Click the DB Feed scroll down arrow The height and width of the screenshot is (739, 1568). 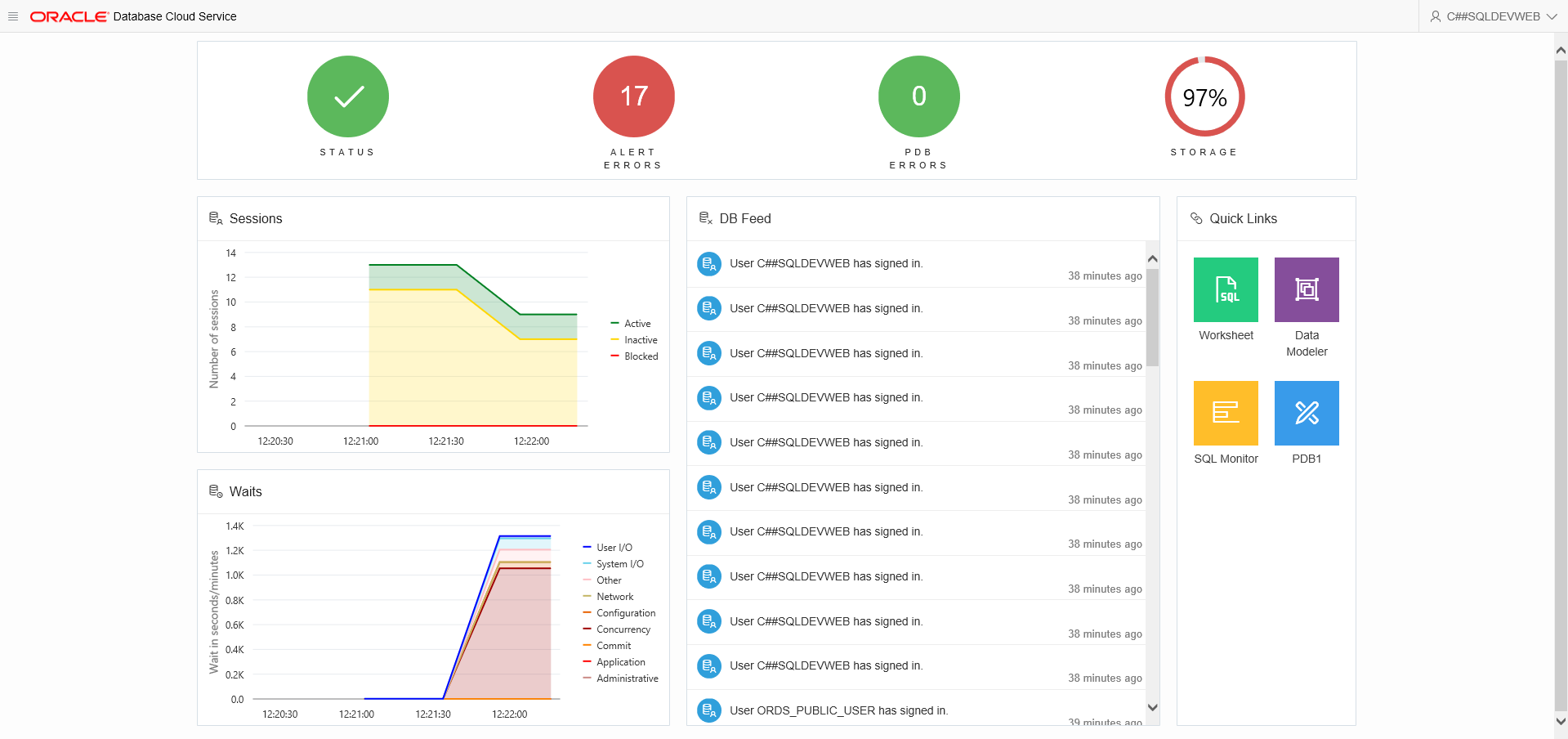click(1152, 708)
